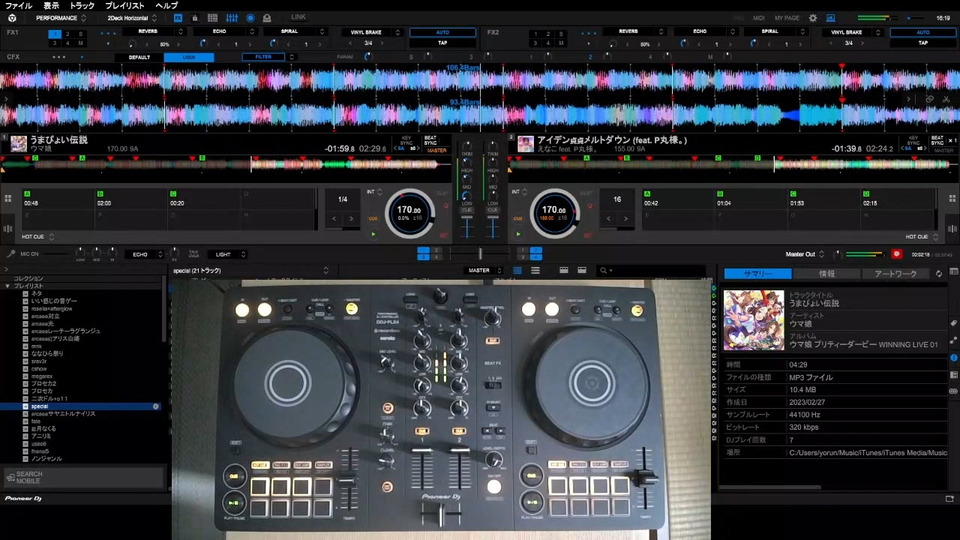960x540 pixels.
Task: Click the deck 2 orange CUE button
Action: [x=518, y=218]
